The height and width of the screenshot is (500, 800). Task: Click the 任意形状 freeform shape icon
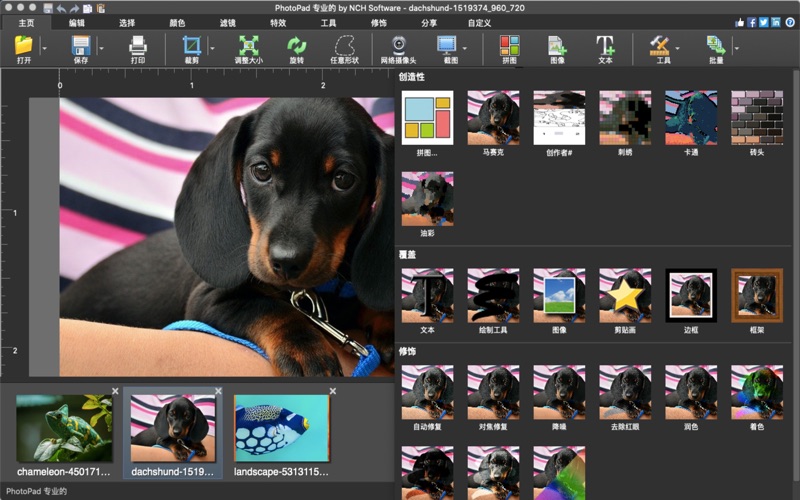pos(344,46)
